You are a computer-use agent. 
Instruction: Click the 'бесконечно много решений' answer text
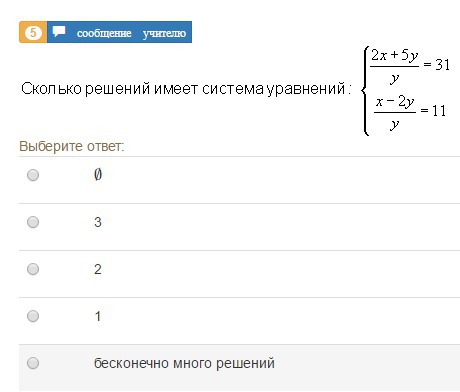pos(184,363)
